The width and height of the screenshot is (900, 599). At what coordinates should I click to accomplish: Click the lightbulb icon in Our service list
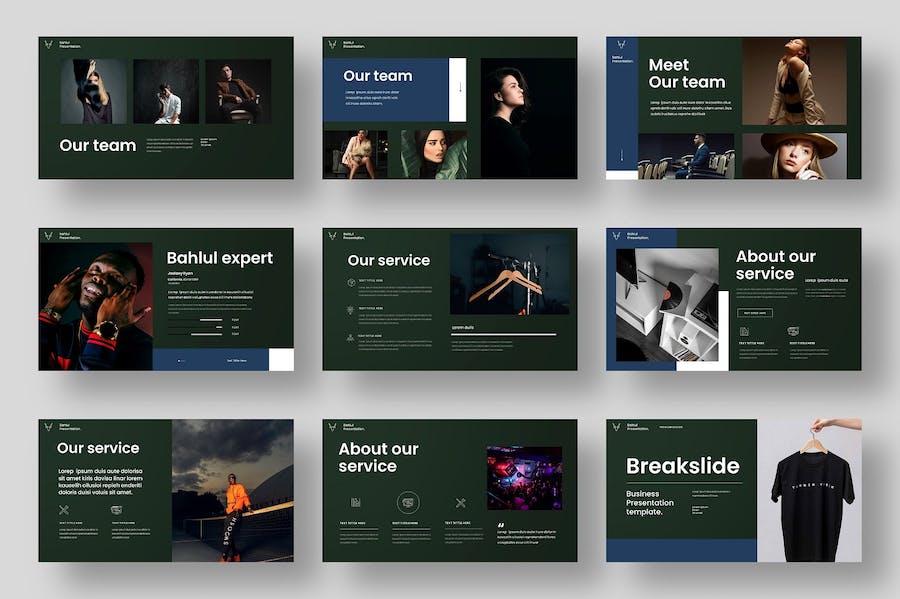coord(350,310)
